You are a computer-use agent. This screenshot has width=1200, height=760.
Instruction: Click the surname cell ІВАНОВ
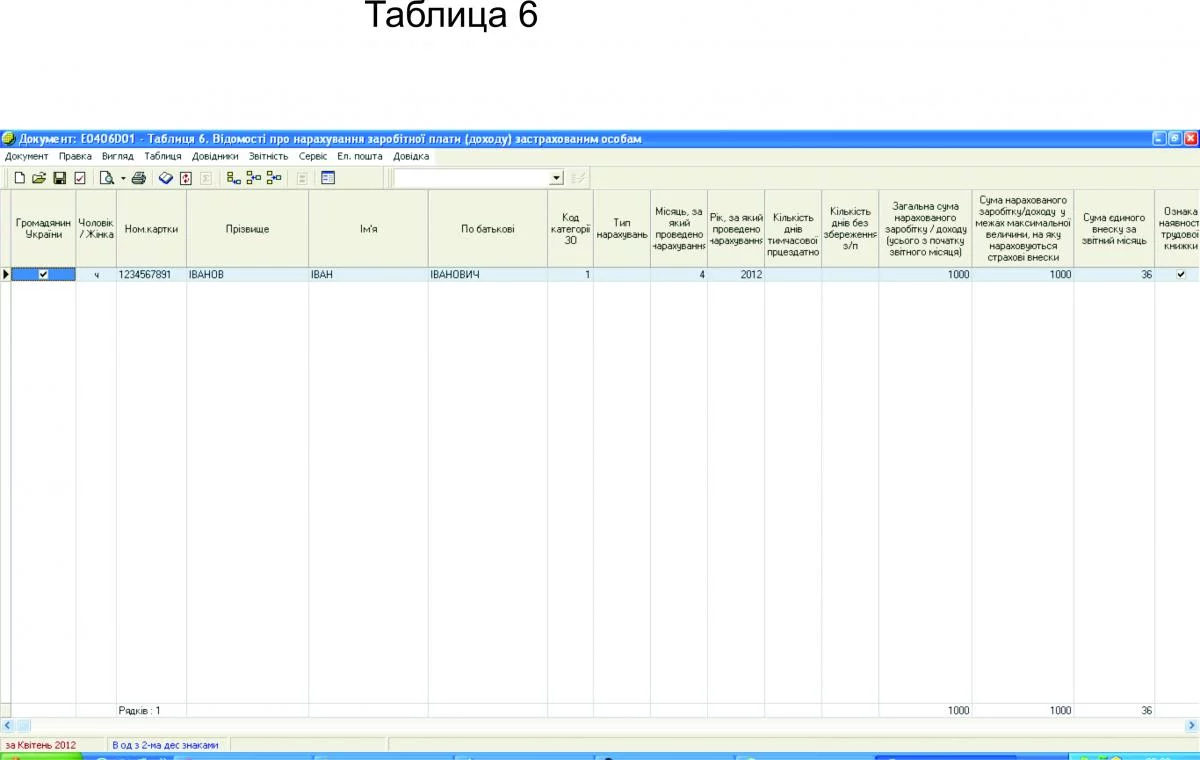247,274
